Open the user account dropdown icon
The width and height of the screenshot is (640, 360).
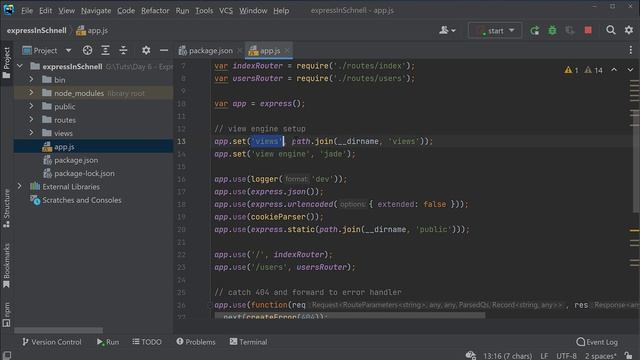tap(447, 30)
